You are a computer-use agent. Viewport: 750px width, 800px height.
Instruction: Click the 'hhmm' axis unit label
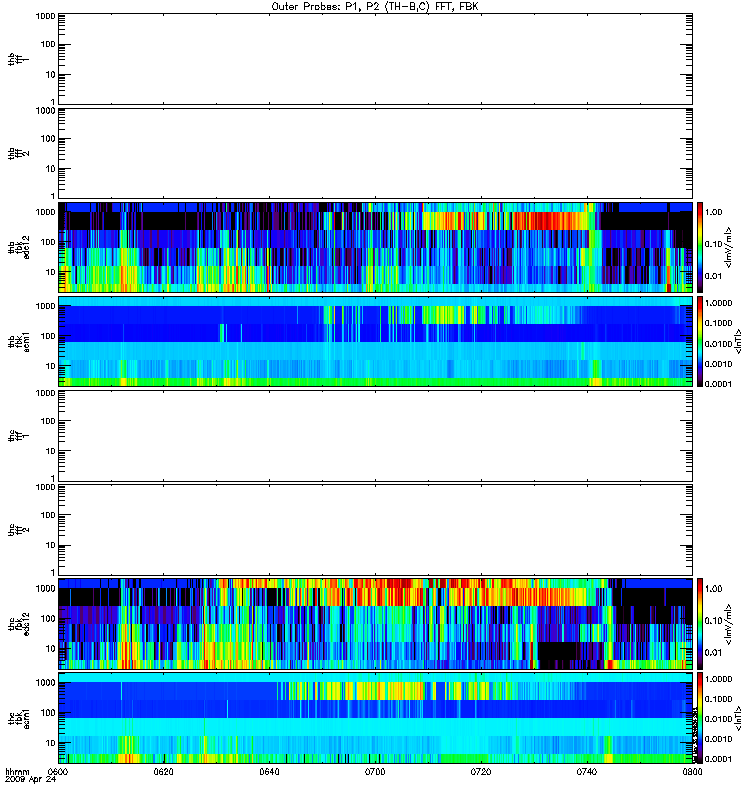(17, 771)
